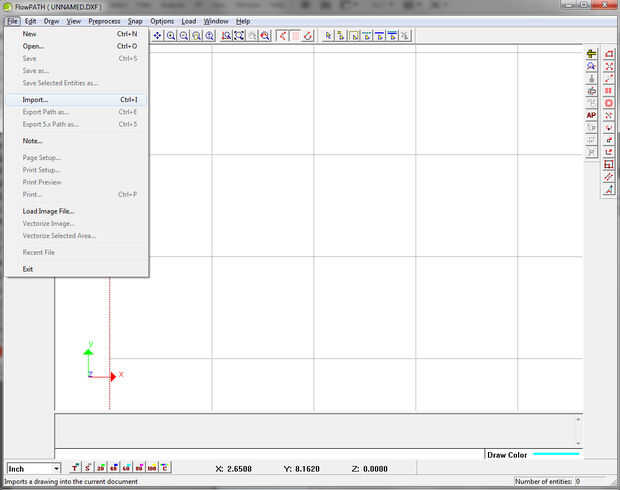Click the yellow left-arrow icon in right toolbar

coord(591,54)
